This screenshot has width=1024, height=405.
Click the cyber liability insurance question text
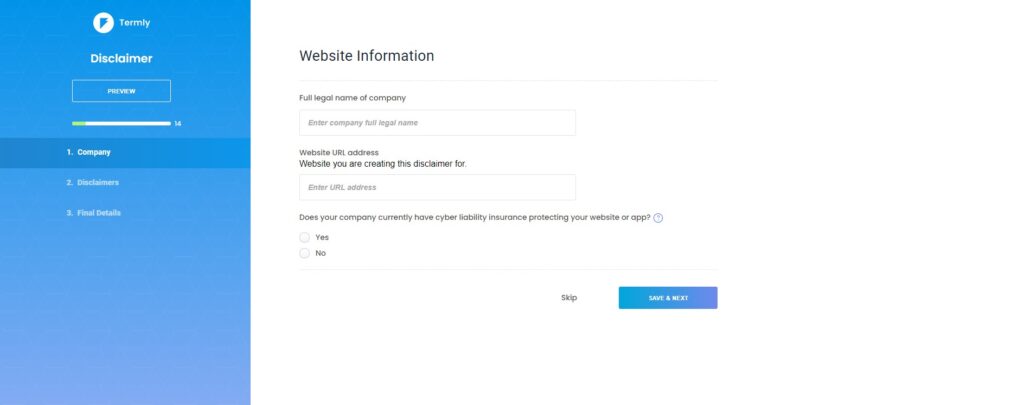tap(474, 218)
